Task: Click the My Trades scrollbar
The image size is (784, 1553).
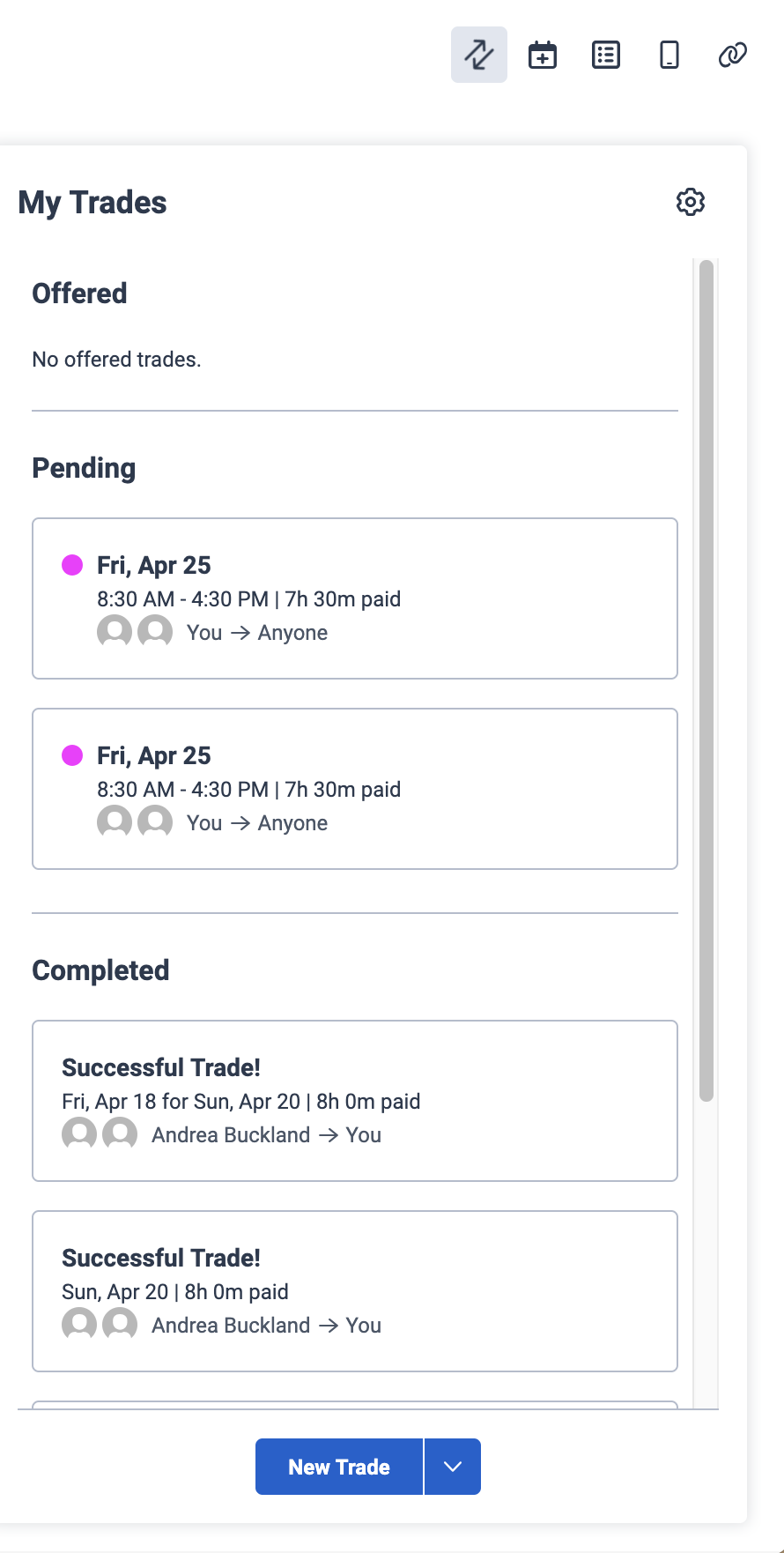Action: [x=706, y=679]
